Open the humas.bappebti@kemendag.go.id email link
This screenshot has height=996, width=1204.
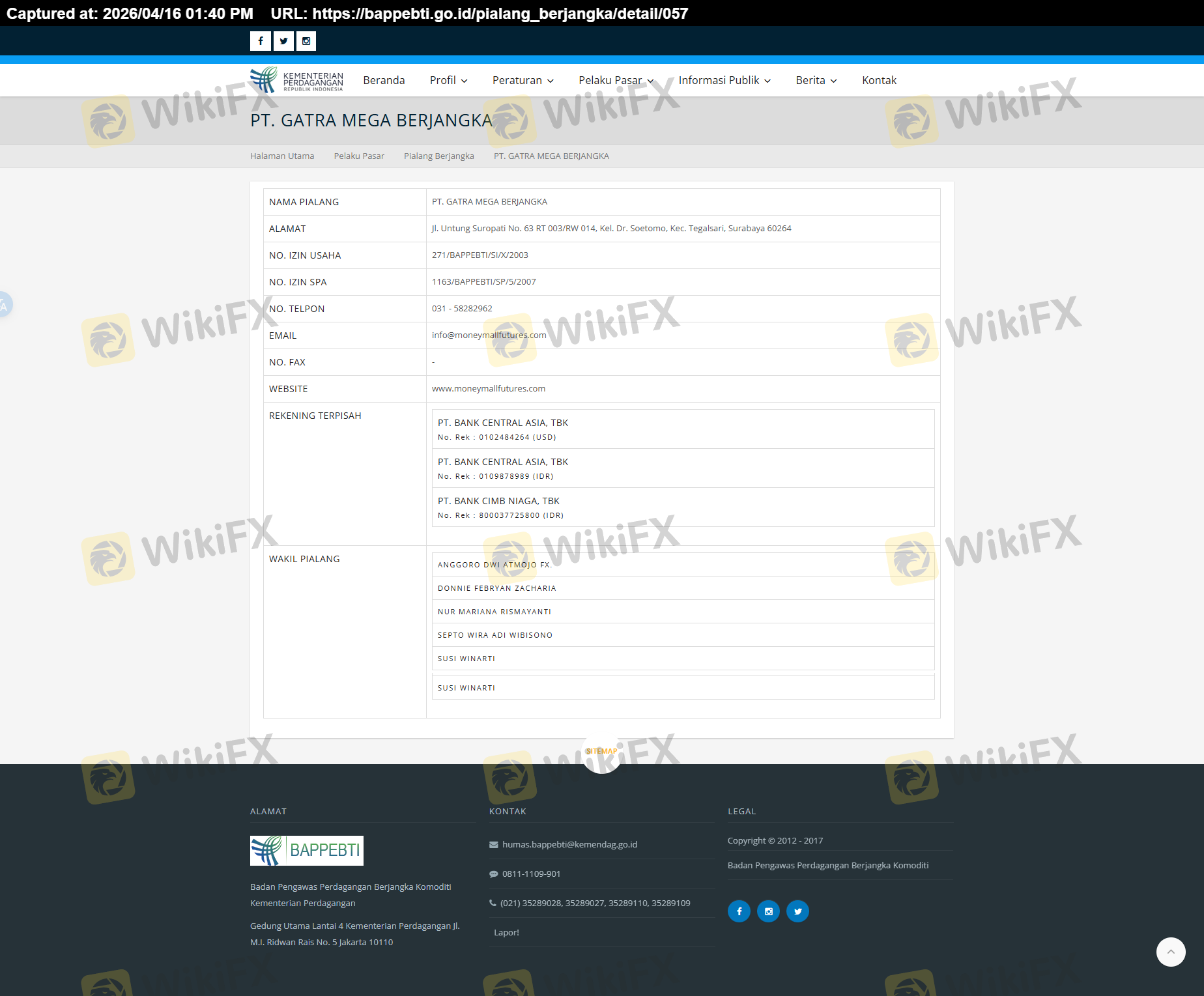(x=569, y=844)
